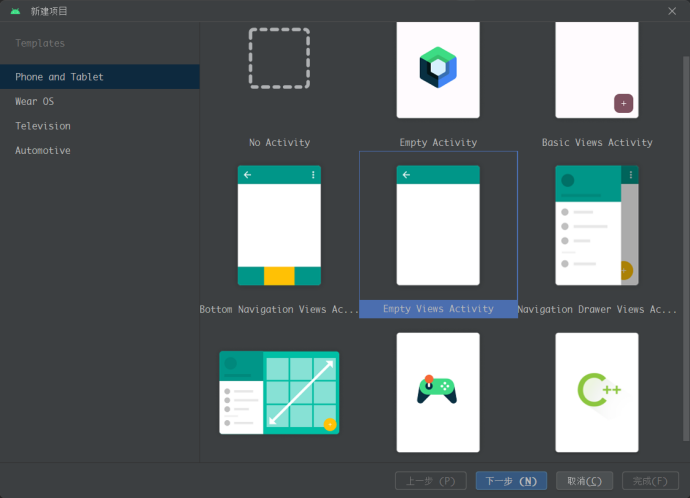
Task: Select the responsive grid layout template thumbnail
Action: (279, 392)
